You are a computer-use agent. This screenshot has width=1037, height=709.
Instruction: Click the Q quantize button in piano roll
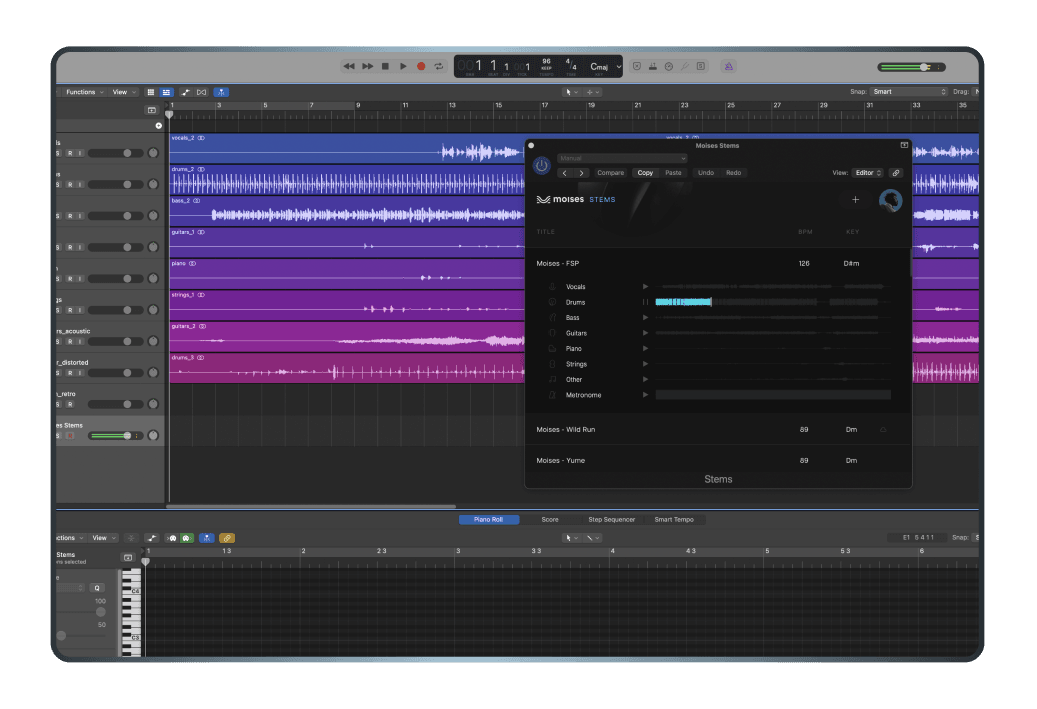point(97,588)
